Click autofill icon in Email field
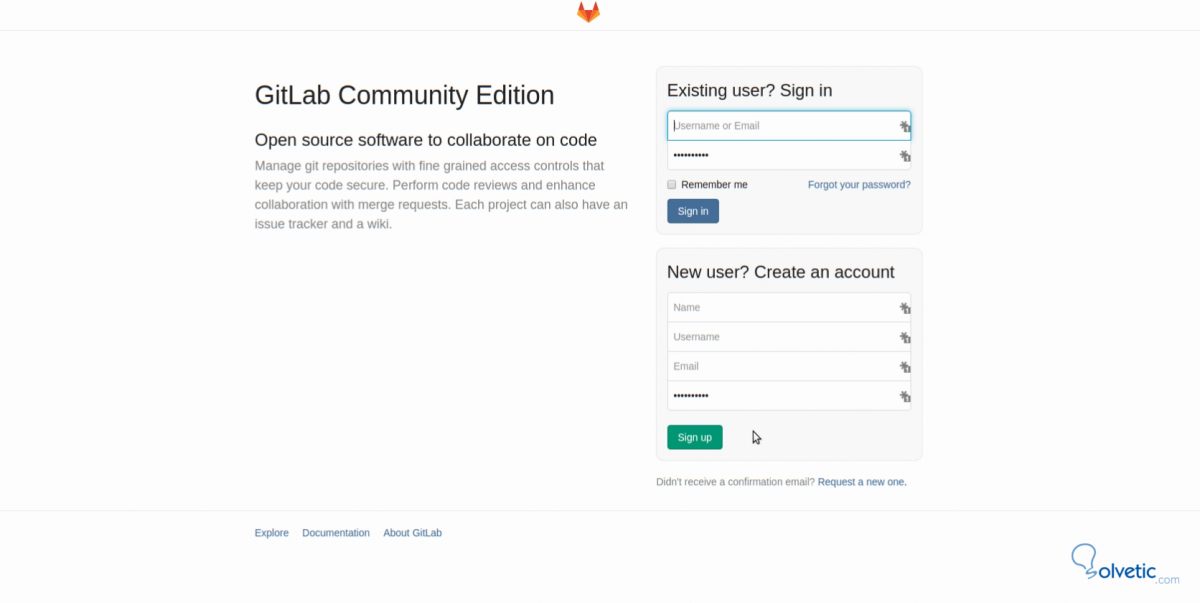This screenshot has height=603, width=1200. coord(904,367)
